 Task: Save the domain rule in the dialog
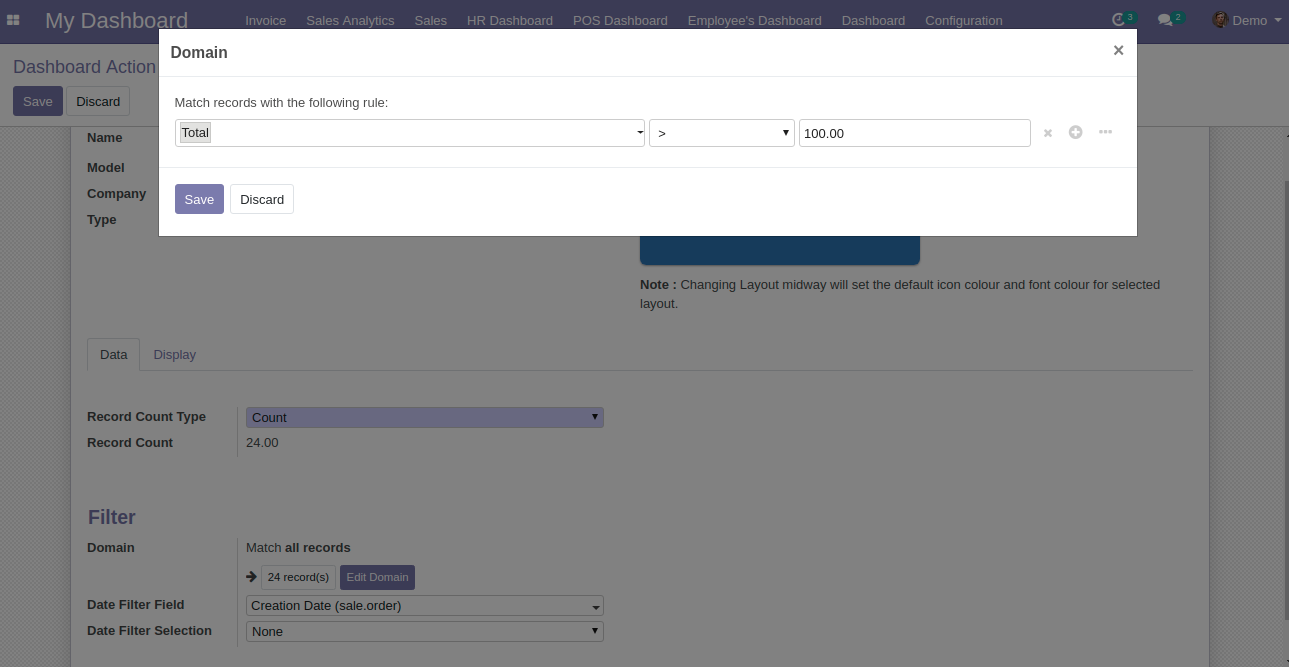199,199
